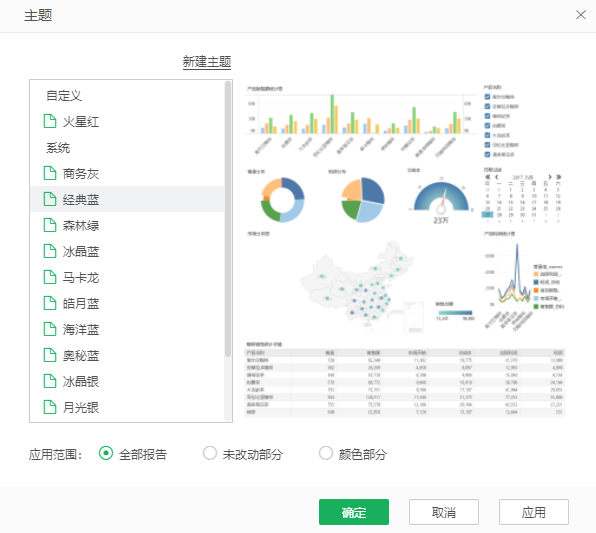596x533 pixels.
Task: Confirm with the green 确定 button
Action: (x=354, y=512)
